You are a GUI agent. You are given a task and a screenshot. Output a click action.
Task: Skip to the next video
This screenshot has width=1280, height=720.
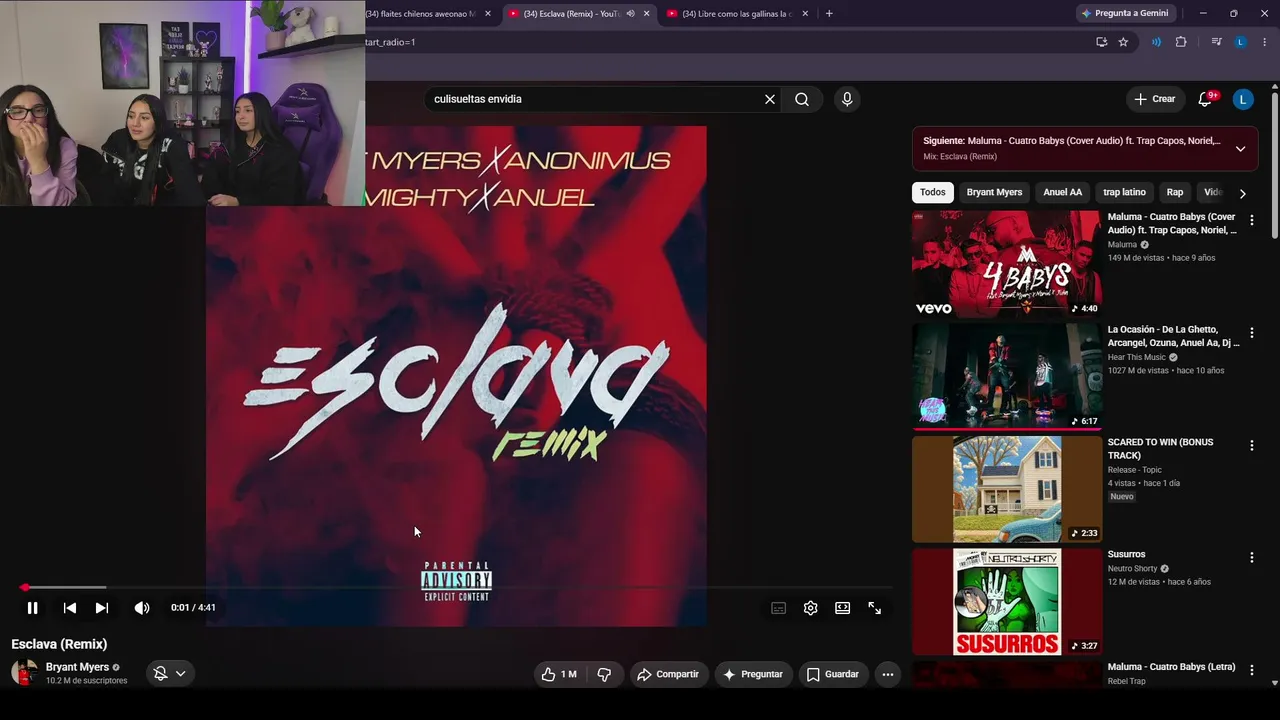102,608
